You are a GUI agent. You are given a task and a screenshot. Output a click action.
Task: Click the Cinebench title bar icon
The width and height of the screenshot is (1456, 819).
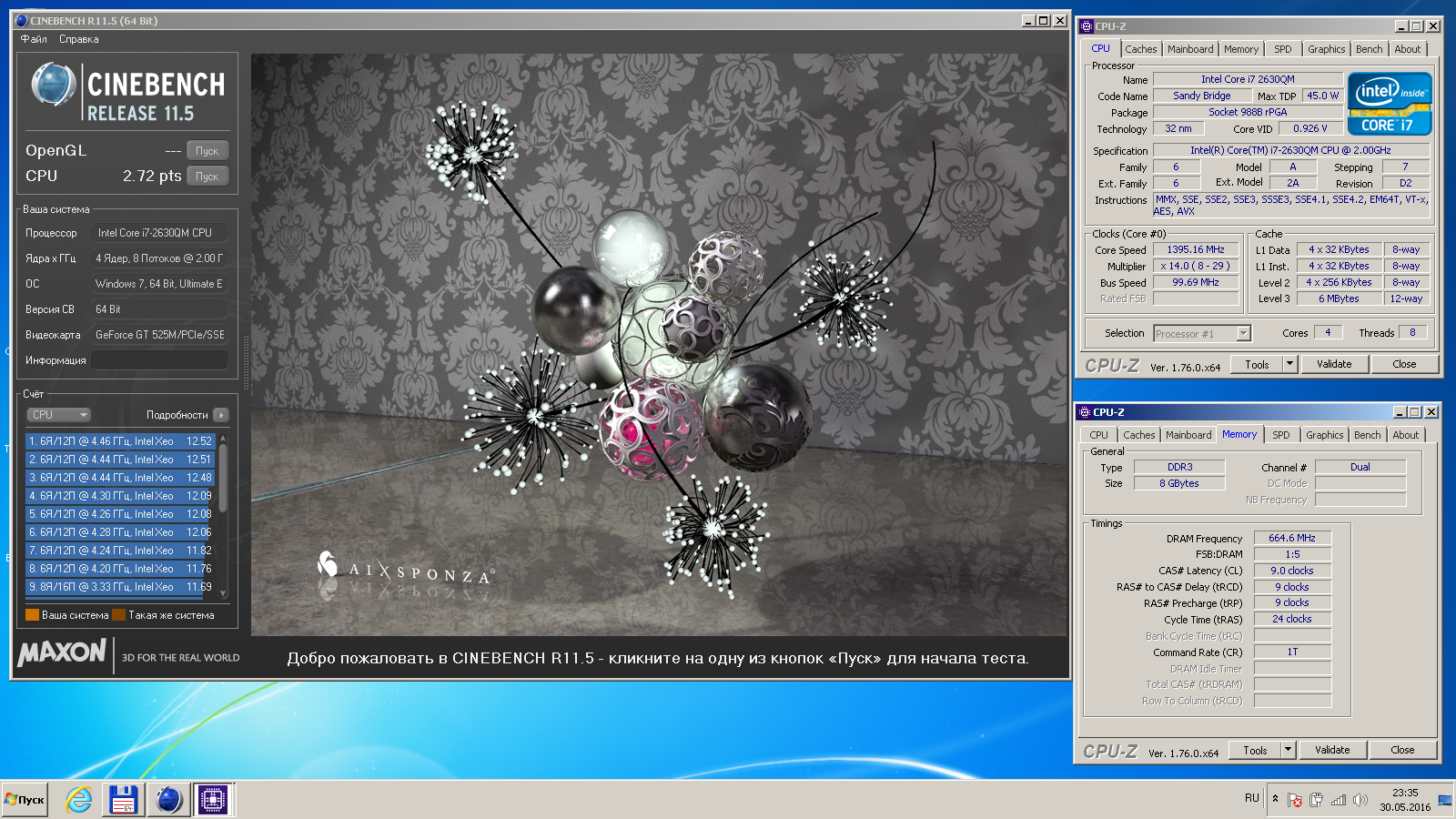22,20
